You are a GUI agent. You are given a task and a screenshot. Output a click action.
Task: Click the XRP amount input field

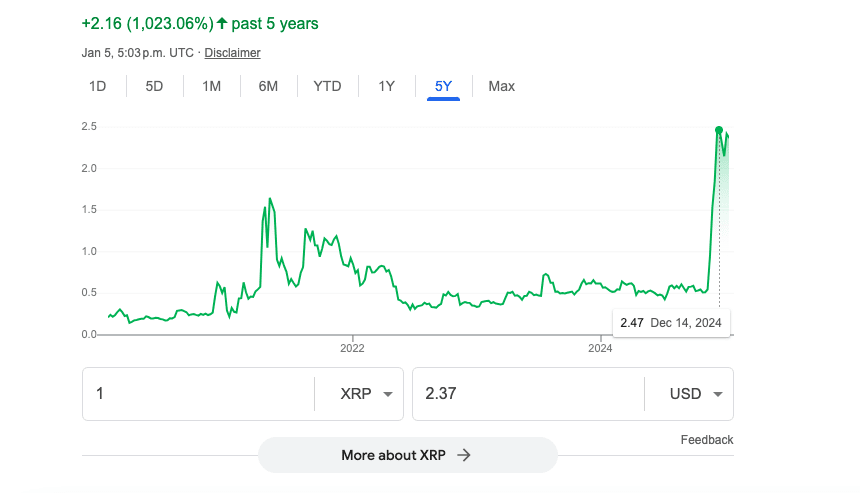[x=198, y=394]
